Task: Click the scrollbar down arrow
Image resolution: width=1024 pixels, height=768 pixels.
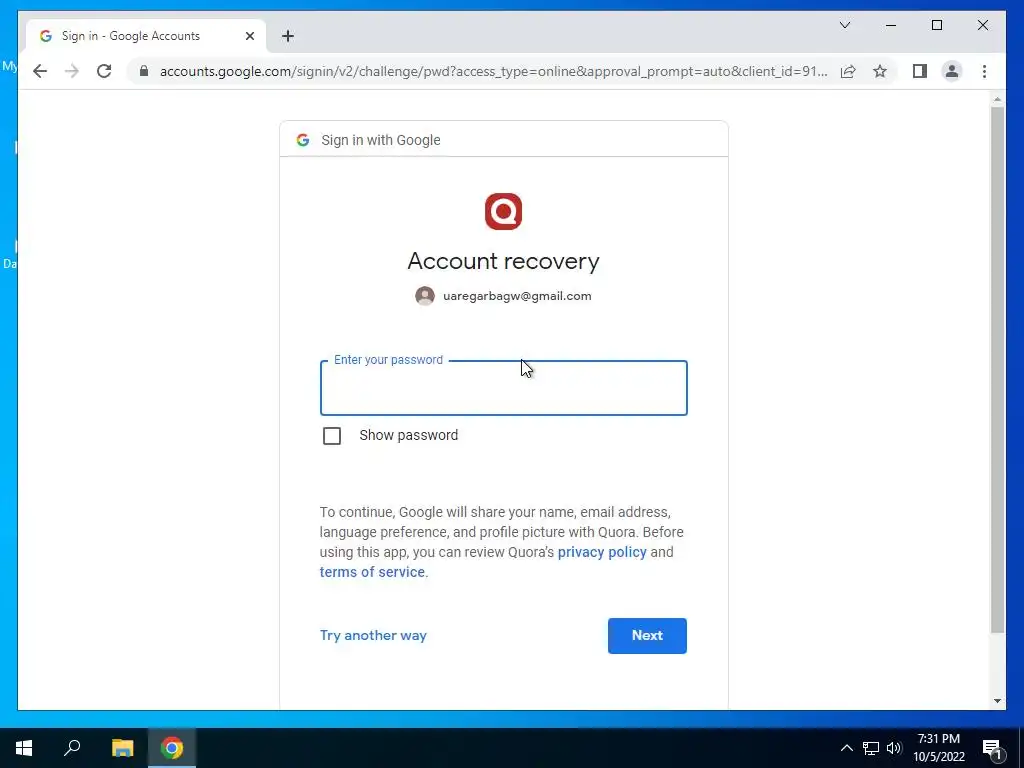Action: [997, 701]
